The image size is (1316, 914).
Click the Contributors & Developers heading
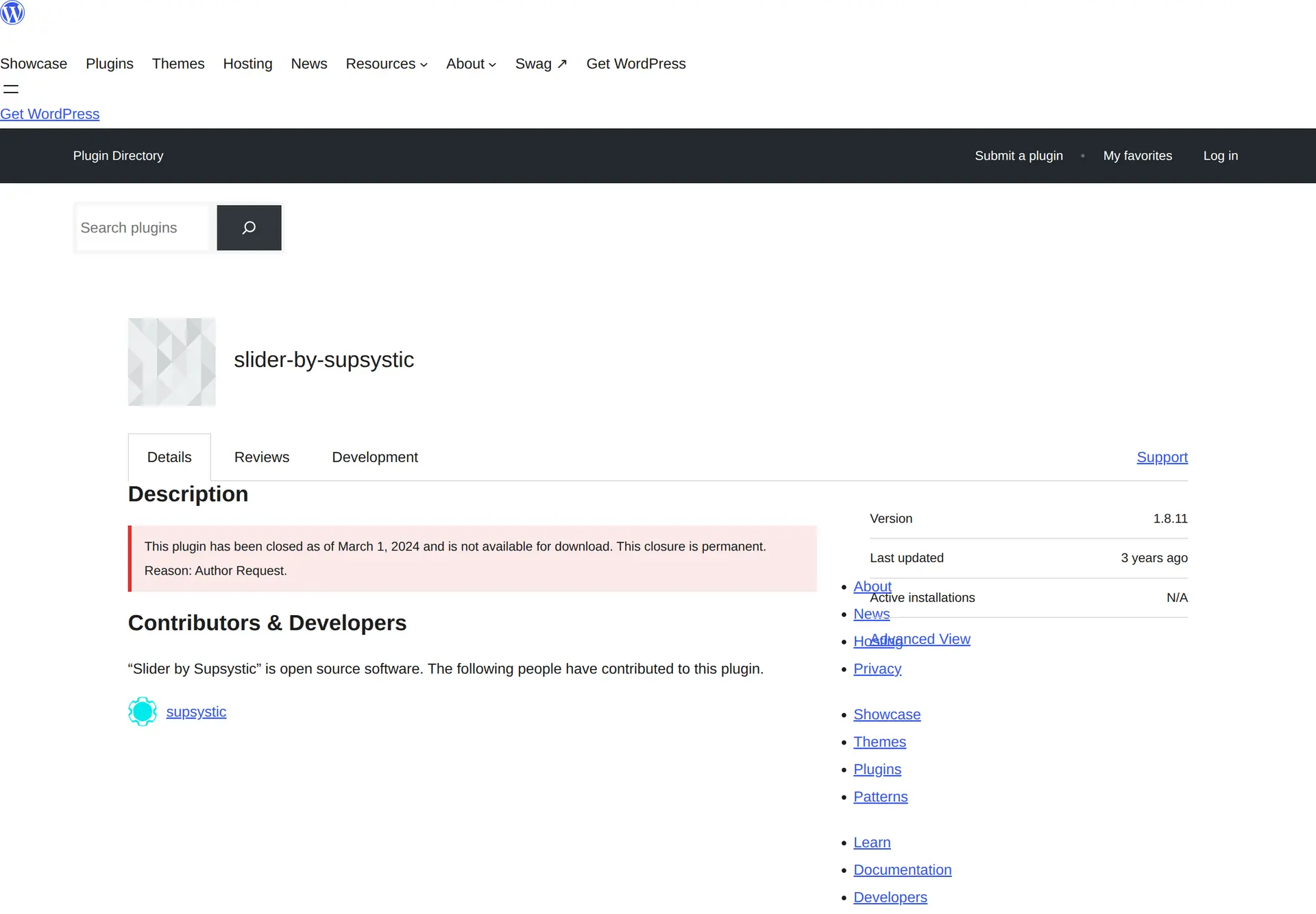point(267,623)
